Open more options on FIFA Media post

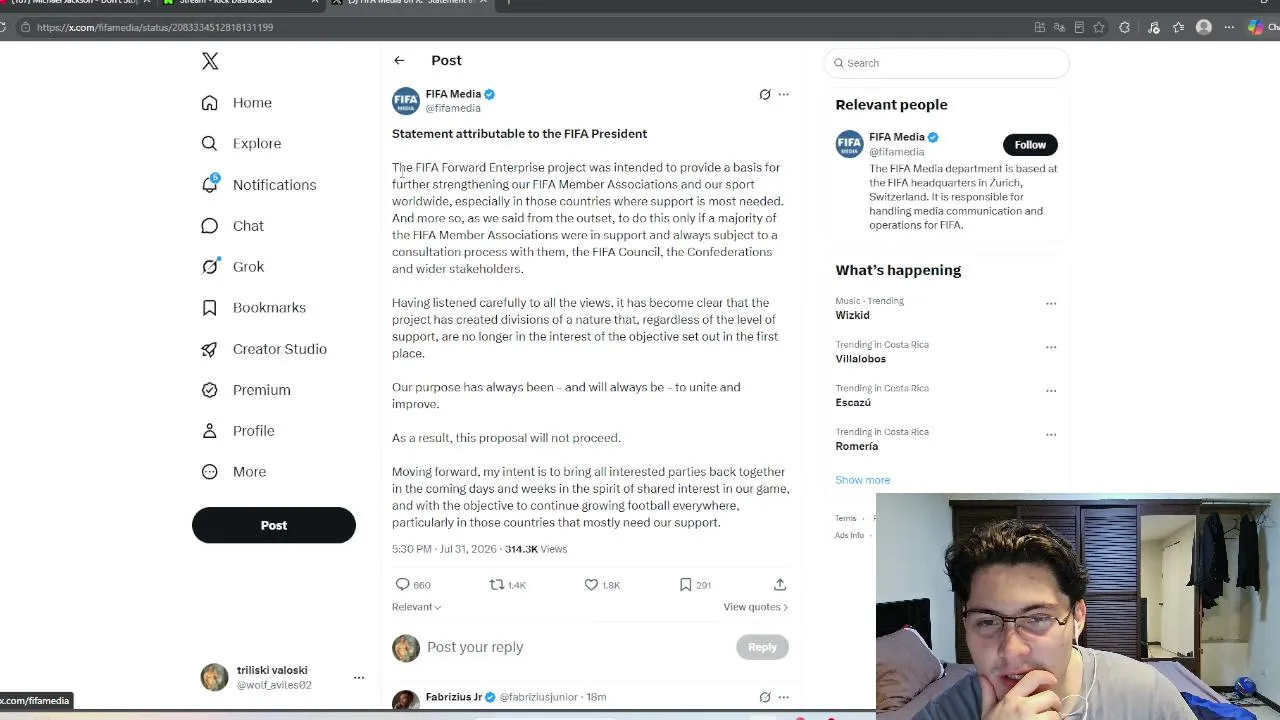pos(783,94)
